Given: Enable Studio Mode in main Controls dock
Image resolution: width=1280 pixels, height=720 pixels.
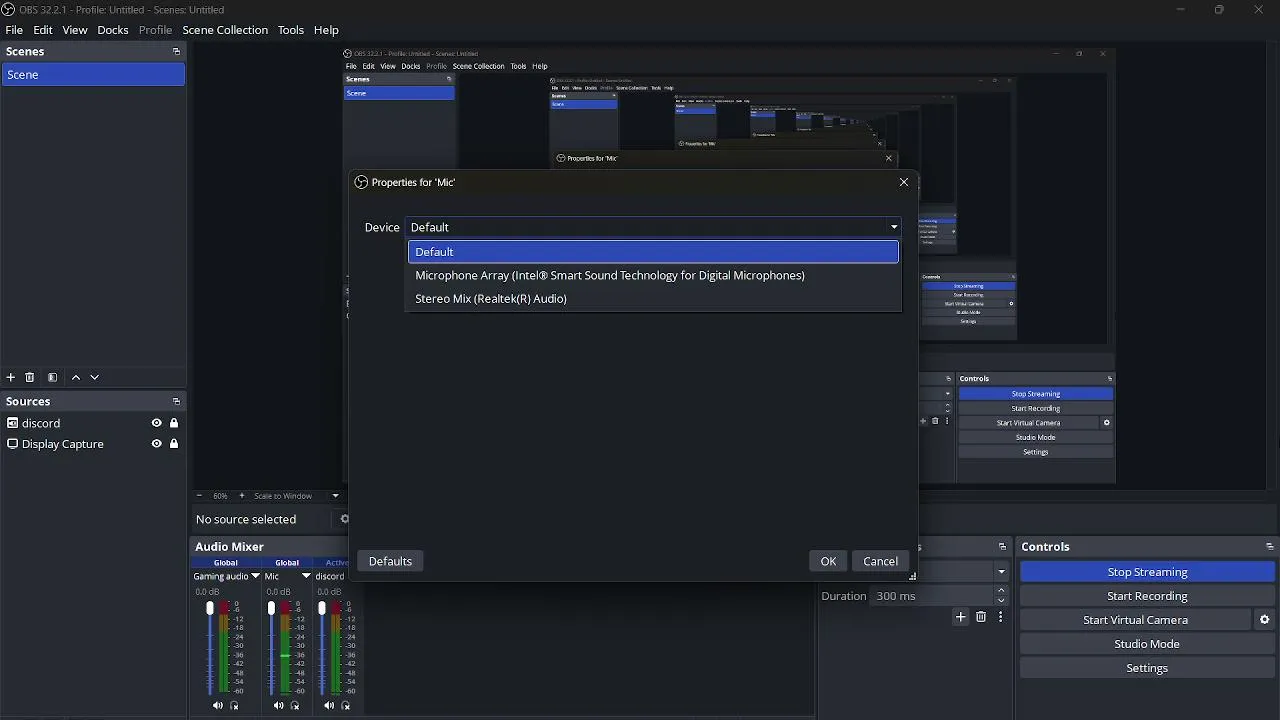Looking at the screenshot, I should click(x=1147, y=644).
